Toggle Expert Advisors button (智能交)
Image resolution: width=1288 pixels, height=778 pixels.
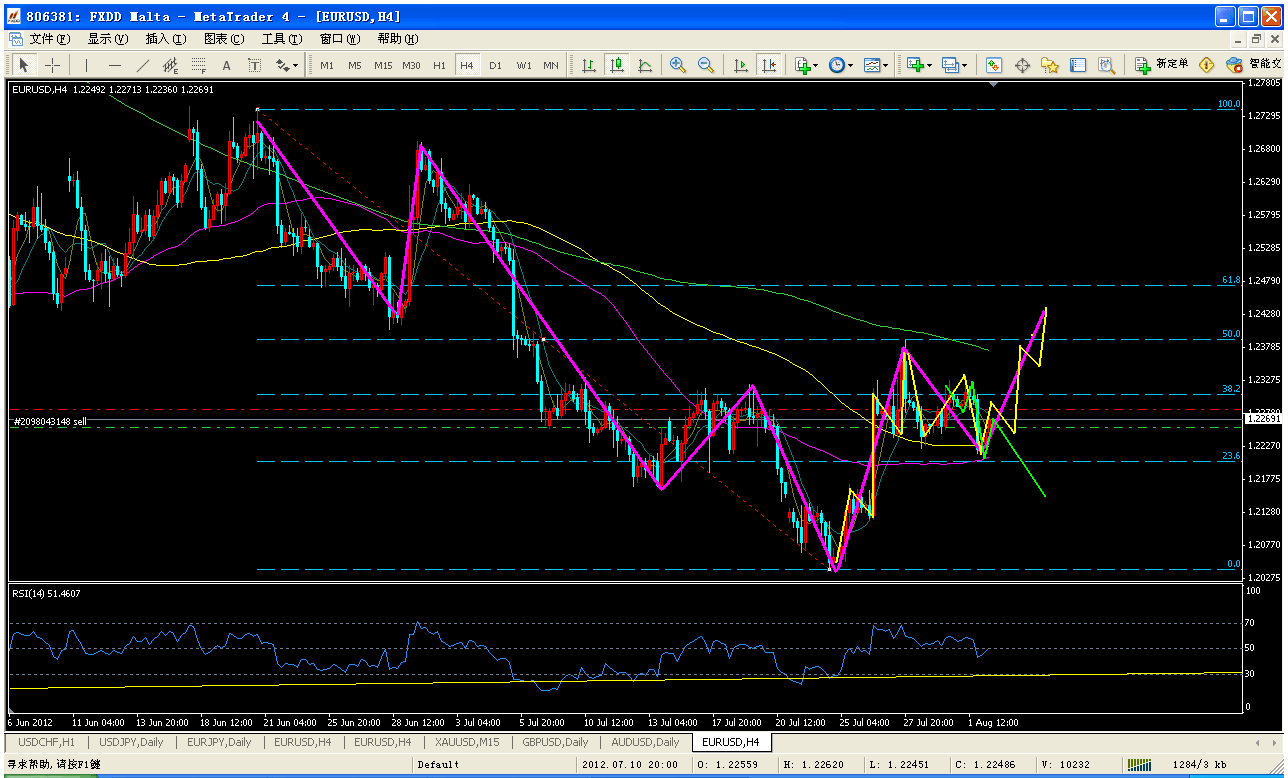point(1254,65)
